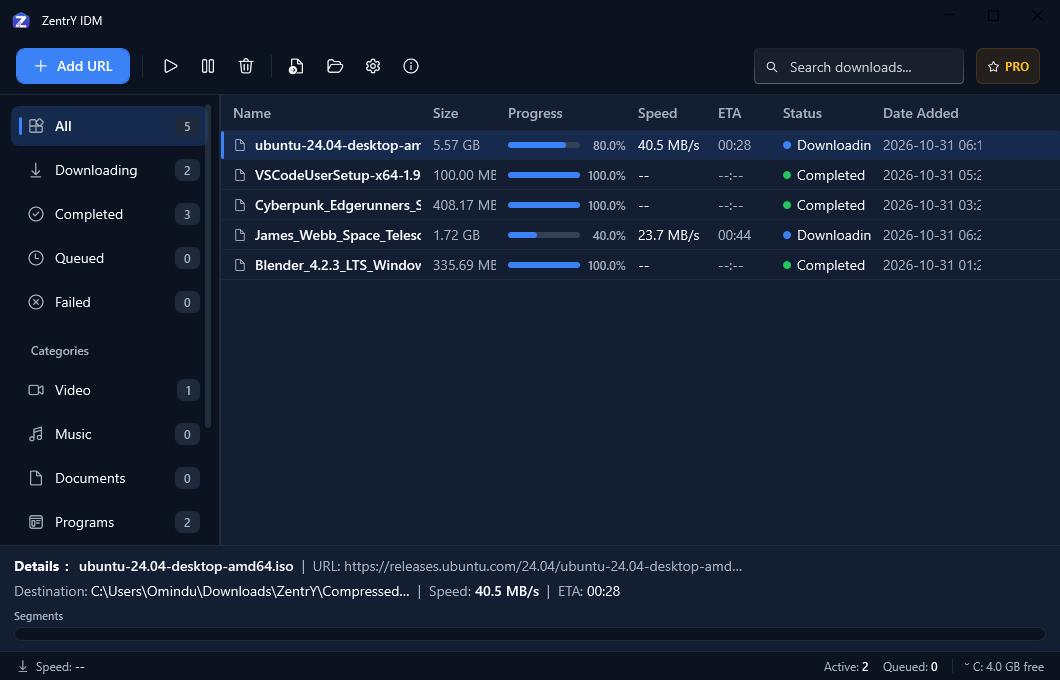Focus the Search downloads field
Image resolution: width=1060 pixels, height=680 pixels.
point(859,66)
